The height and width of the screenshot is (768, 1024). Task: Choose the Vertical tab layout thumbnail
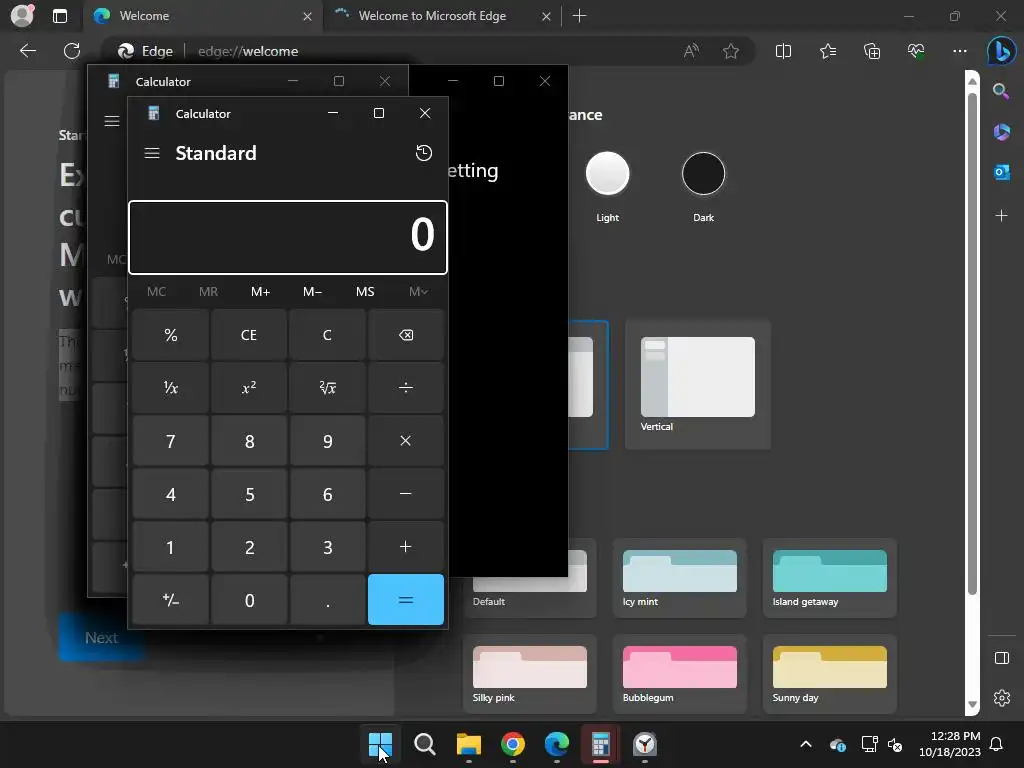coord(697,385)
